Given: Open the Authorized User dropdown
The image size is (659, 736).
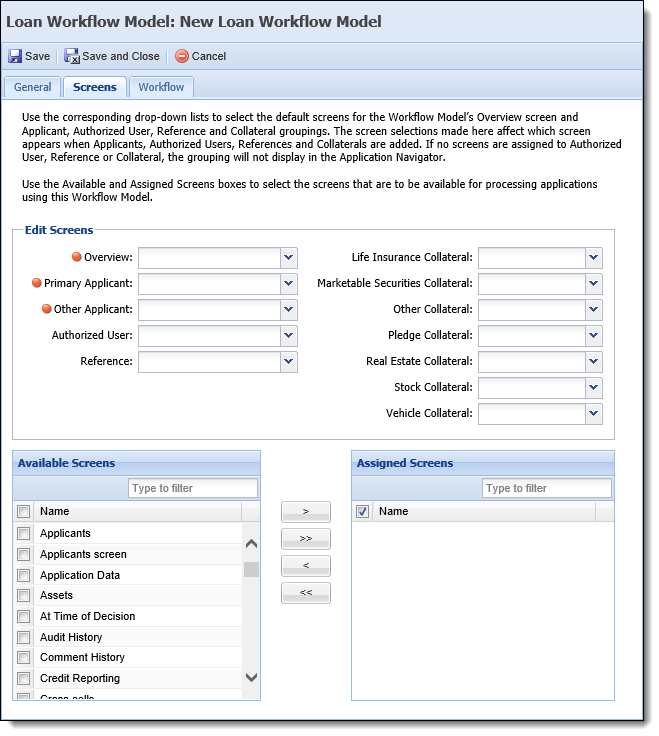Looking at the screenshot, I should 289,336.
